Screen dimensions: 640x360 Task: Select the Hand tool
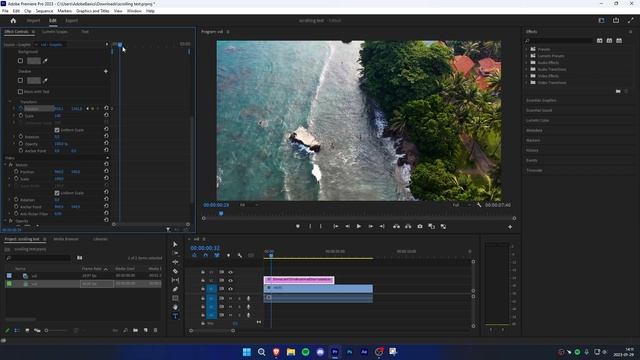pyautogui.click(x=175, y=307)
